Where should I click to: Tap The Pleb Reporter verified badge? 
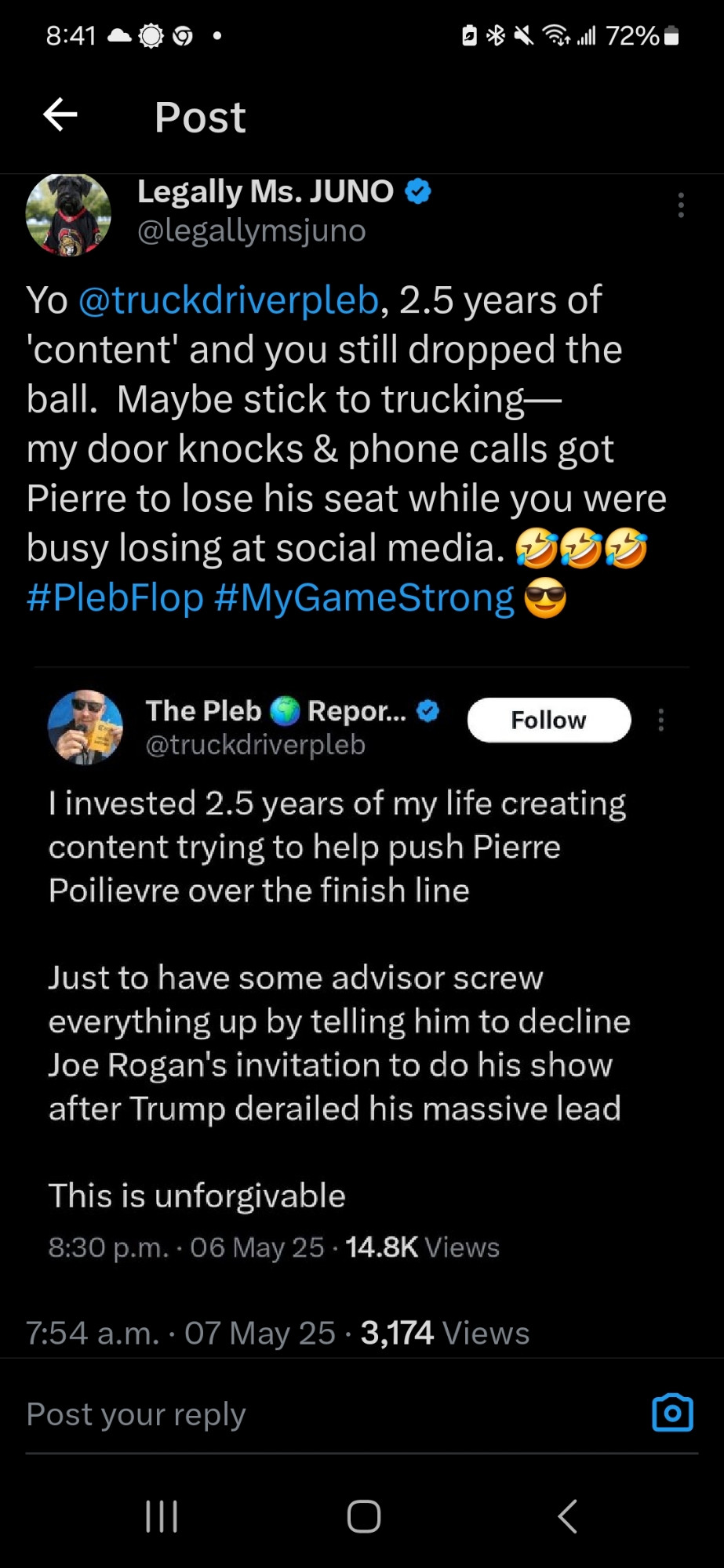point(427,711)
